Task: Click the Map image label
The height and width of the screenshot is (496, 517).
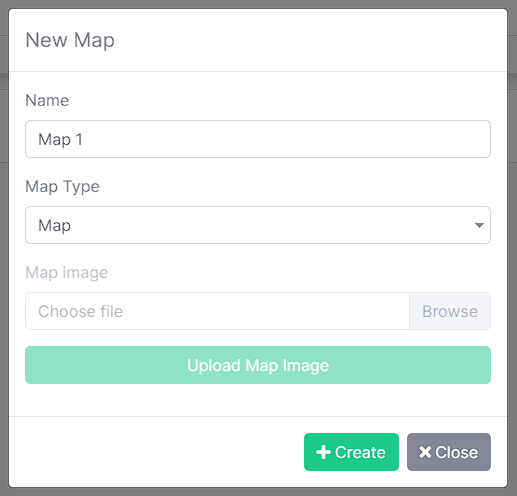Action: 67,272
